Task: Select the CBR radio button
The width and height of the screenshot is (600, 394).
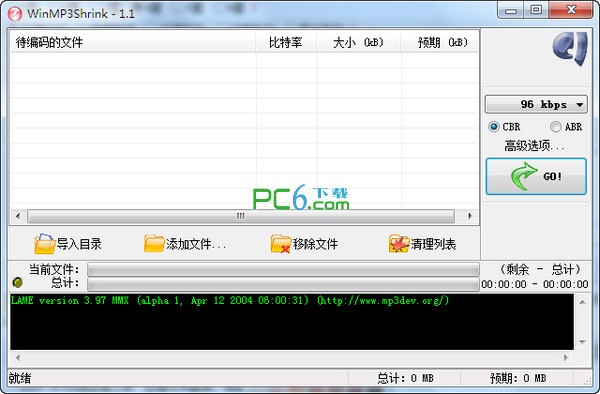Action: 494,127
